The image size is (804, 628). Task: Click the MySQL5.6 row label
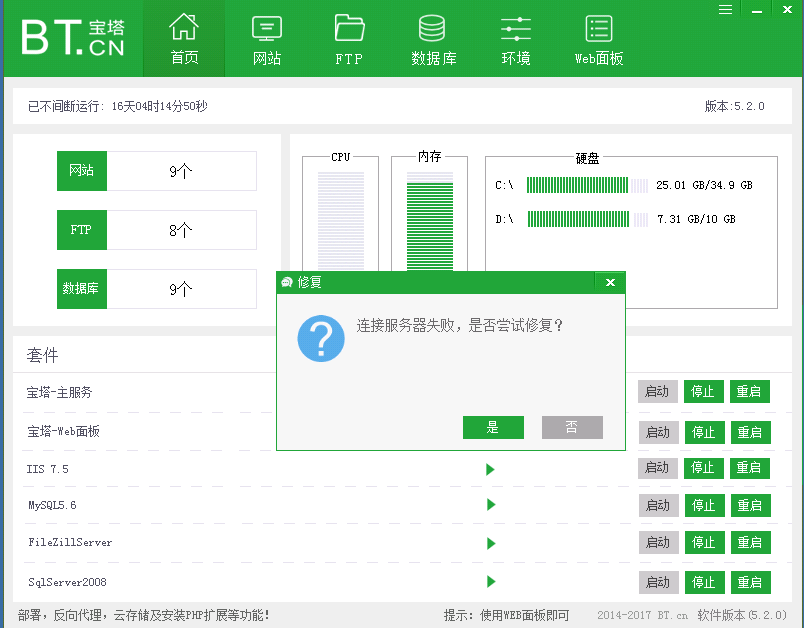click(x=52, y=505)
